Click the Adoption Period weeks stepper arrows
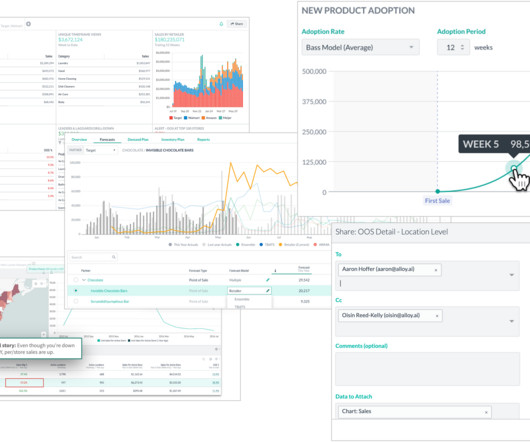This screenshot has height=442, width=530. tap(462, 47)
